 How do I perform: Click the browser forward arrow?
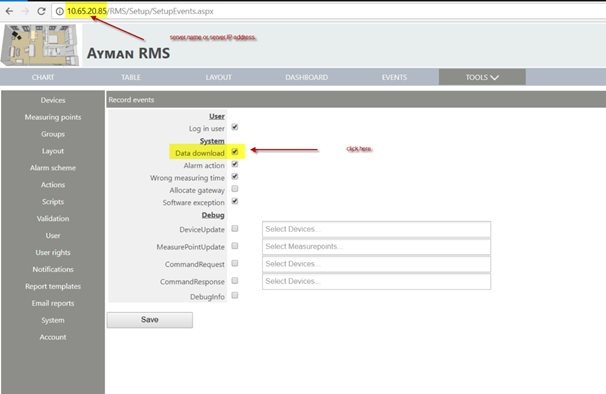pos(26,11)
